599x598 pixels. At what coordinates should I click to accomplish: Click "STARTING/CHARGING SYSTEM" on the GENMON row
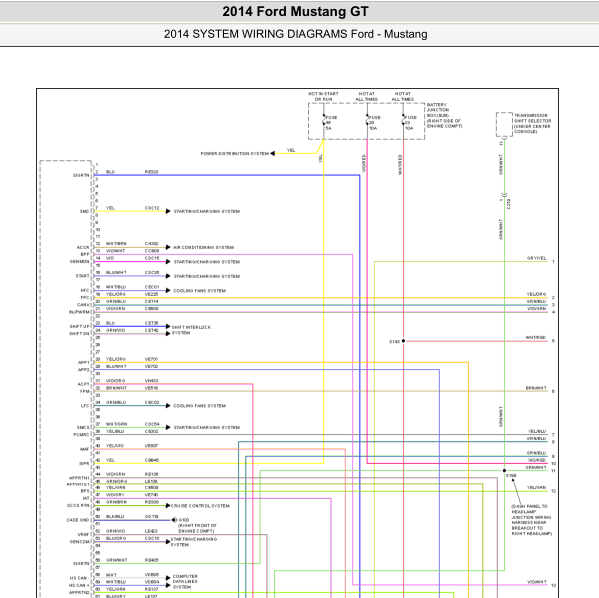coord(207,262)
